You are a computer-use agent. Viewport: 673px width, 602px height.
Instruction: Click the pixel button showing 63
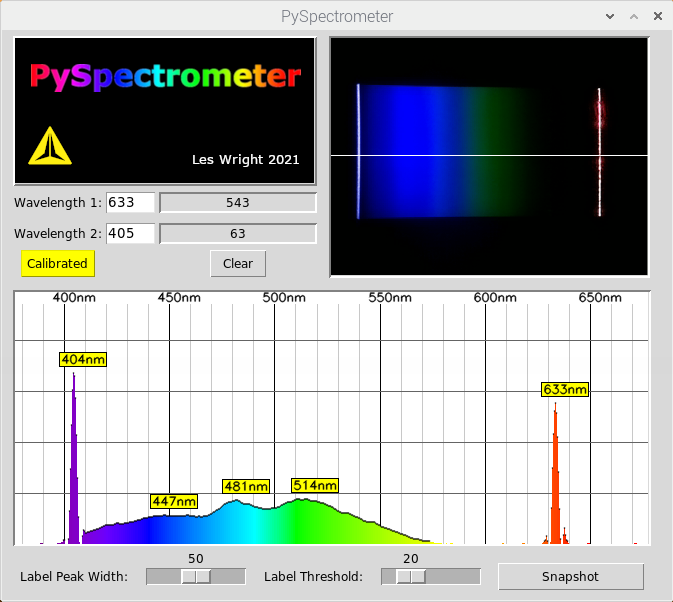pyautogui.click(x=238, y=233)
